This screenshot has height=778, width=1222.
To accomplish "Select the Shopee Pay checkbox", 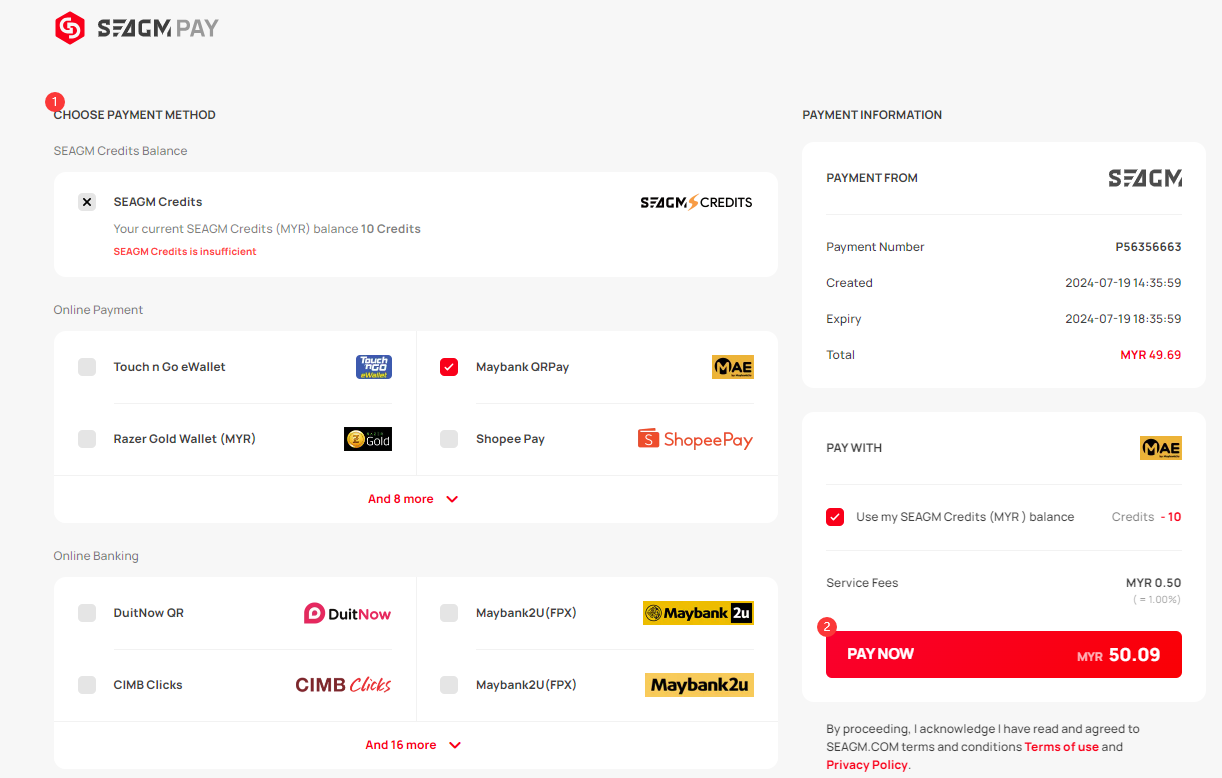I will (x=449, y=439).
